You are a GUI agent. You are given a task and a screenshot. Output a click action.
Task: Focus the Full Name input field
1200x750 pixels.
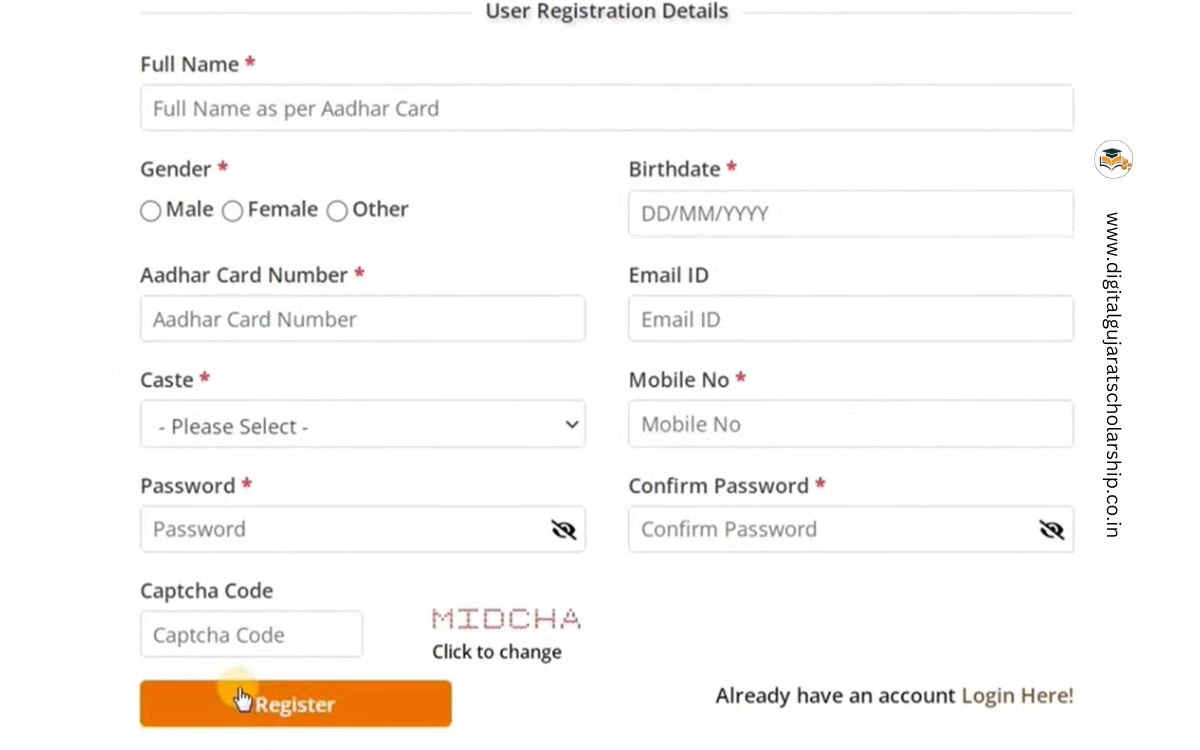pos(606,108)
